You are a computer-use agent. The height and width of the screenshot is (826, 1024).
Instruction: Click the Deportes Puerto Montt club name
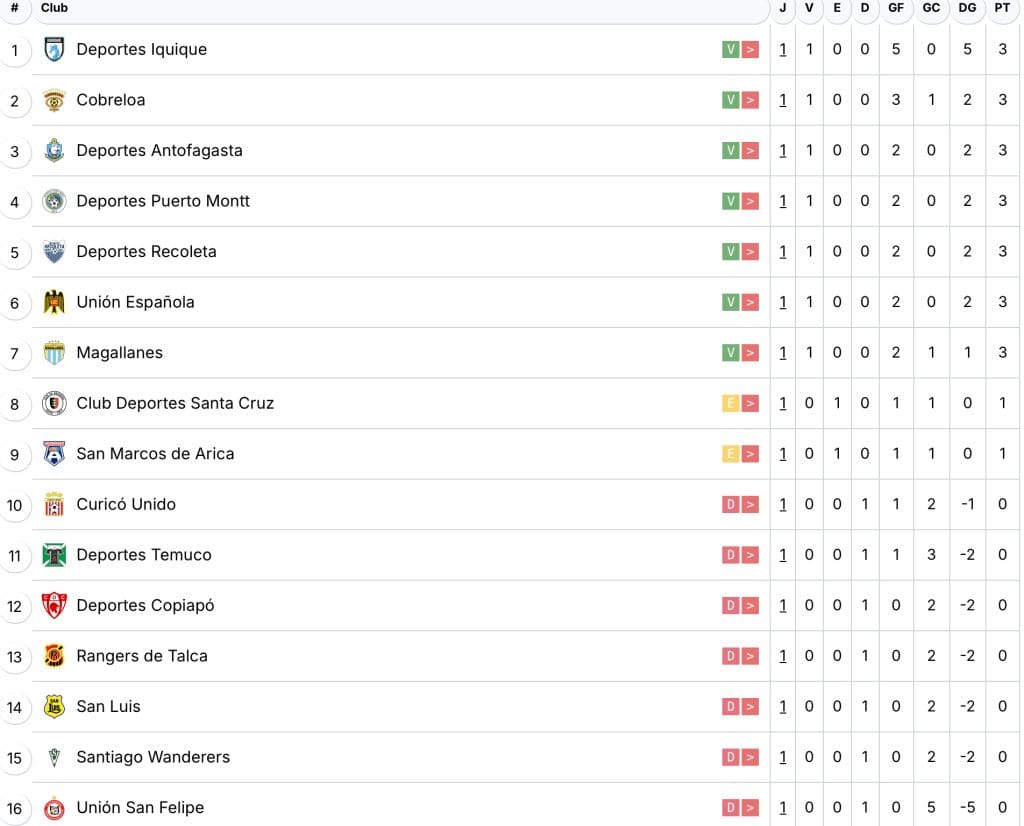click(163, 201)
